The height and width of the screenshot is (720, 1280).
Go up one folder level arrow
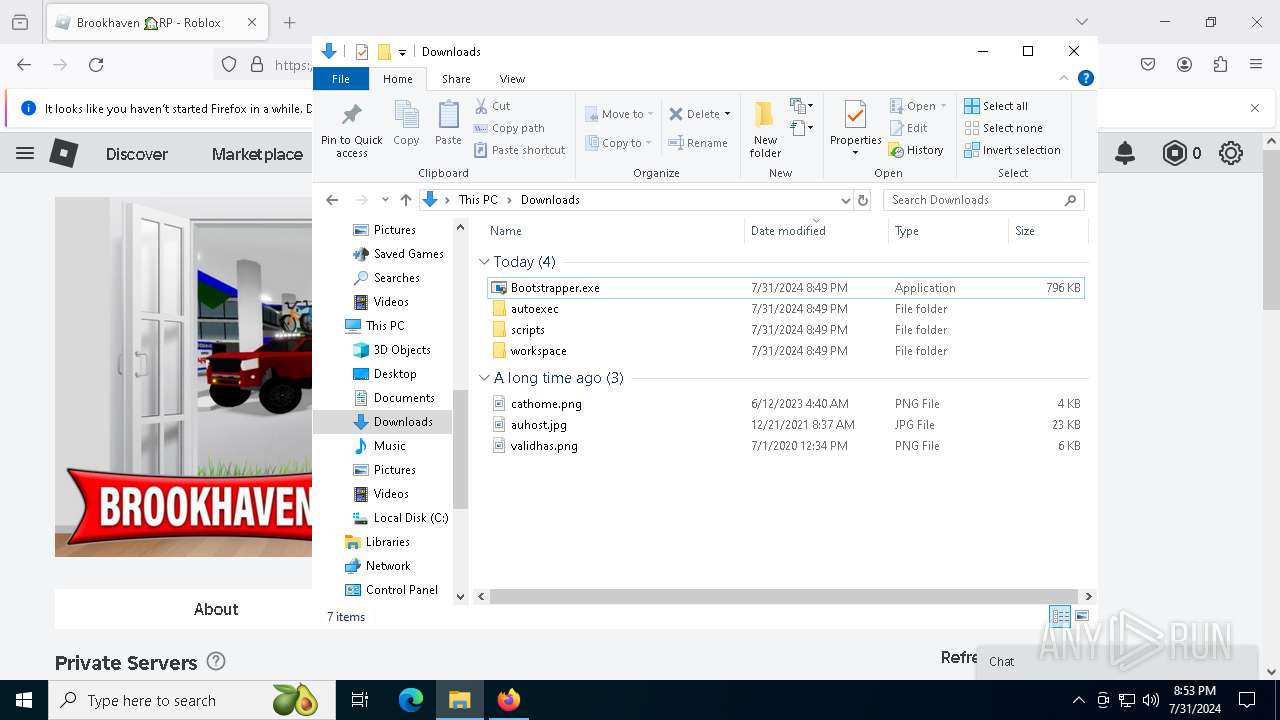click(x=405, y=200)
